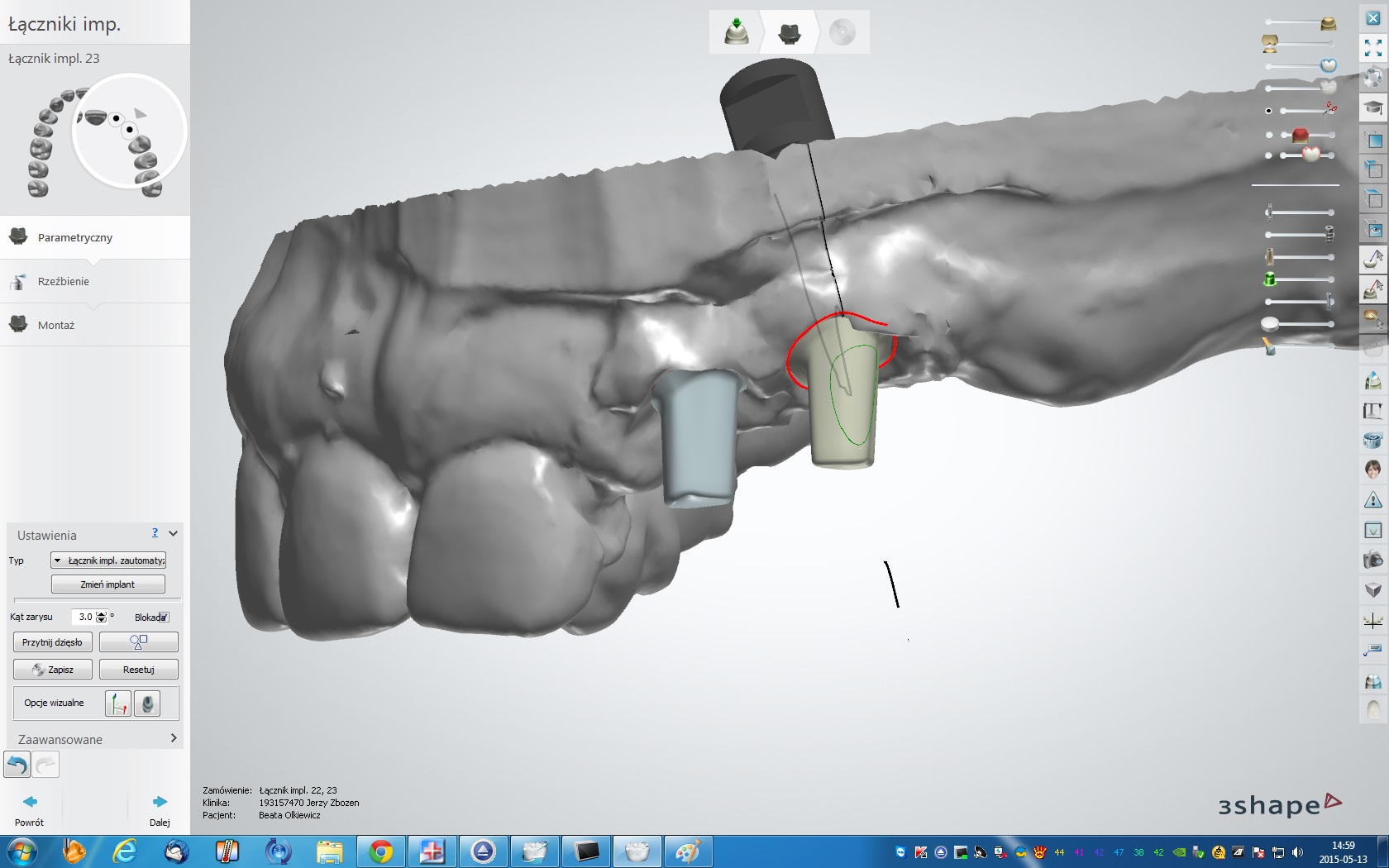Open the graduation cap help icon
This screenshot has width=1389, height=868.
point(1372,108)
